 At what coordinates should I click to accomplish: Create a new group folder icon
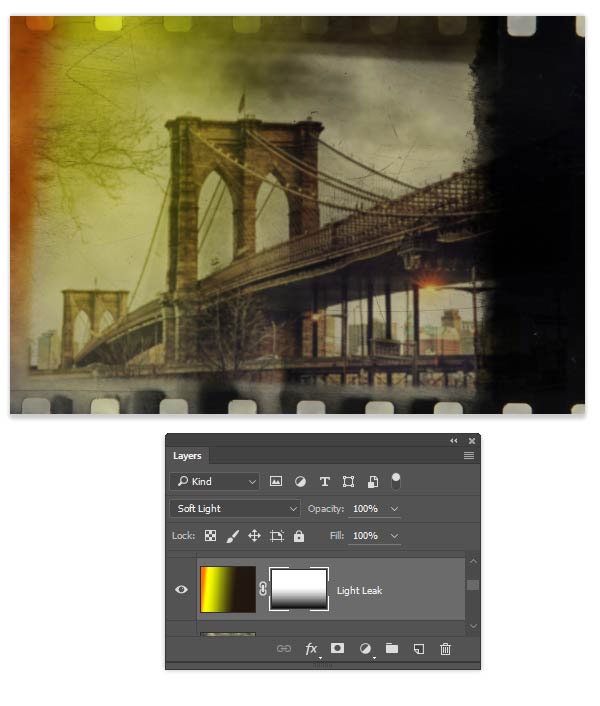(x=392, y=648)
